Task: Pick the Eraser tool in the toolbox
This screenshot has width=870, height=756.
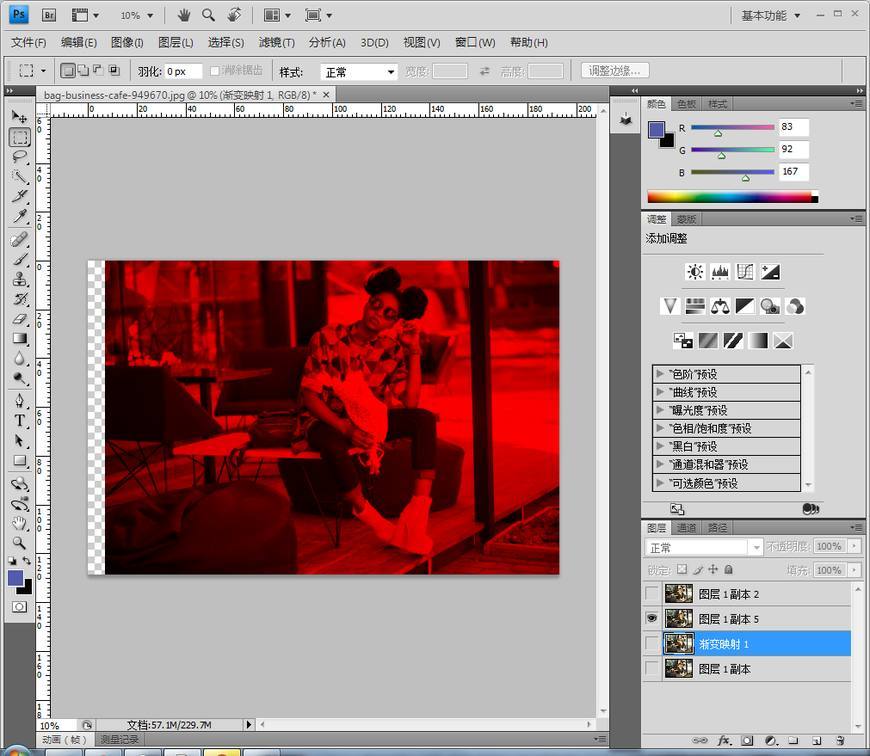Action: pos(19,319)
